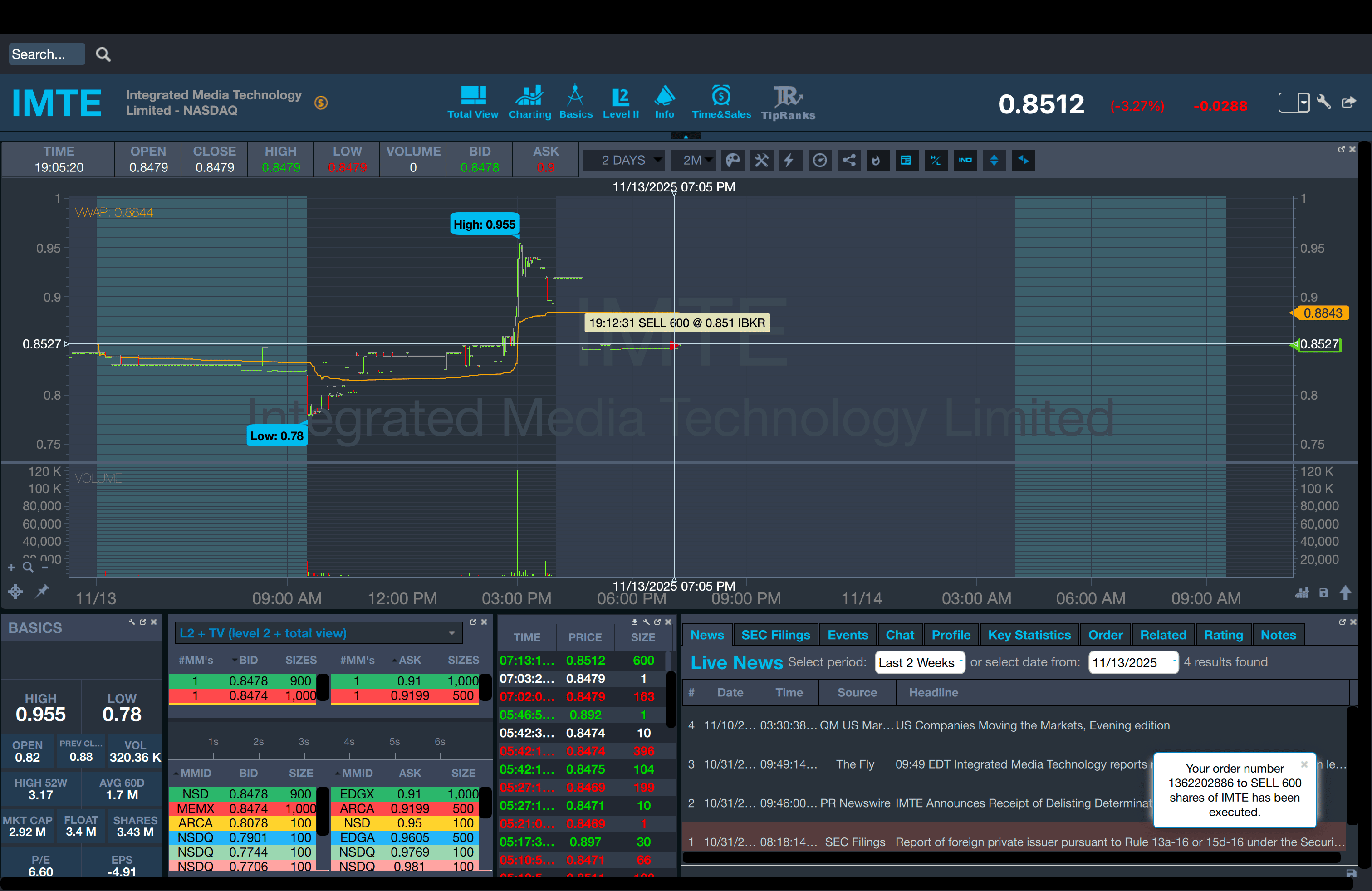Open the 2 DAYS range dropdown
This screenshot has height=891, width=1372.
pos(624,160)
